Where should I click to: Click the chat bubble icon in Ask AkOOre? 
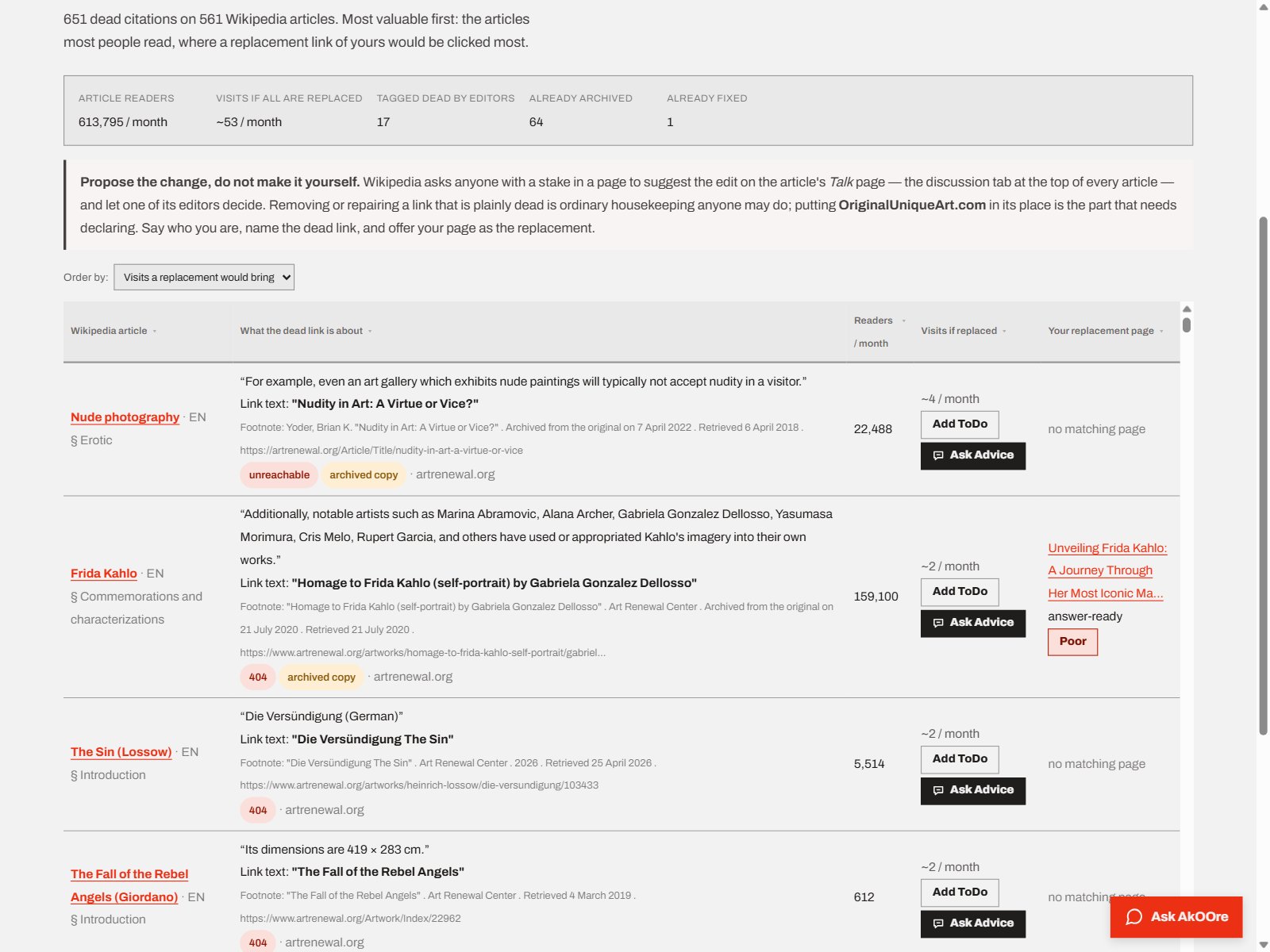1134,917
